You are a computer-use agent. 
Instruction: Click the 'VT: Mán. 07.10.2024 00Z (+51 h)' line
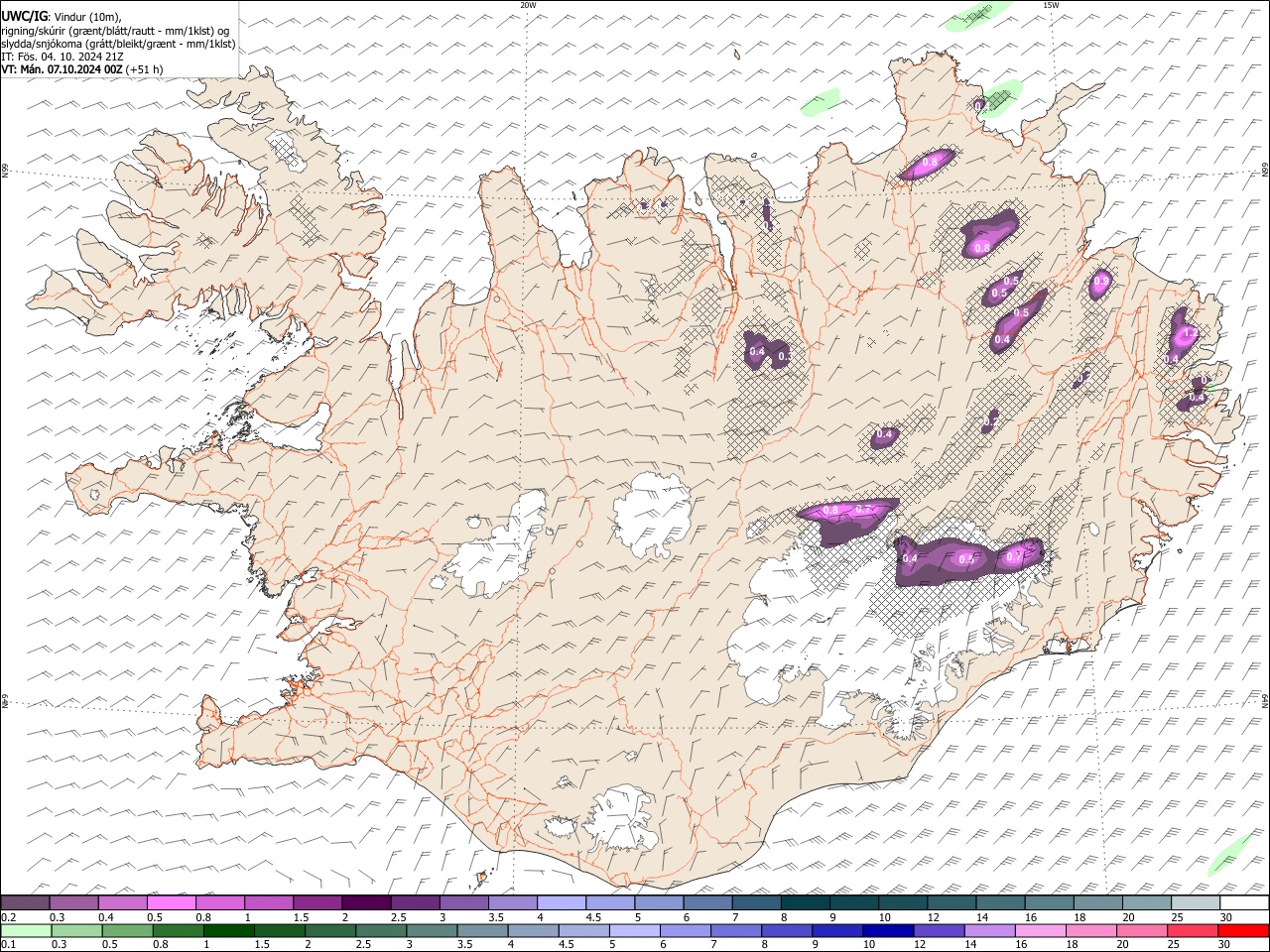(x=82, y=69)
